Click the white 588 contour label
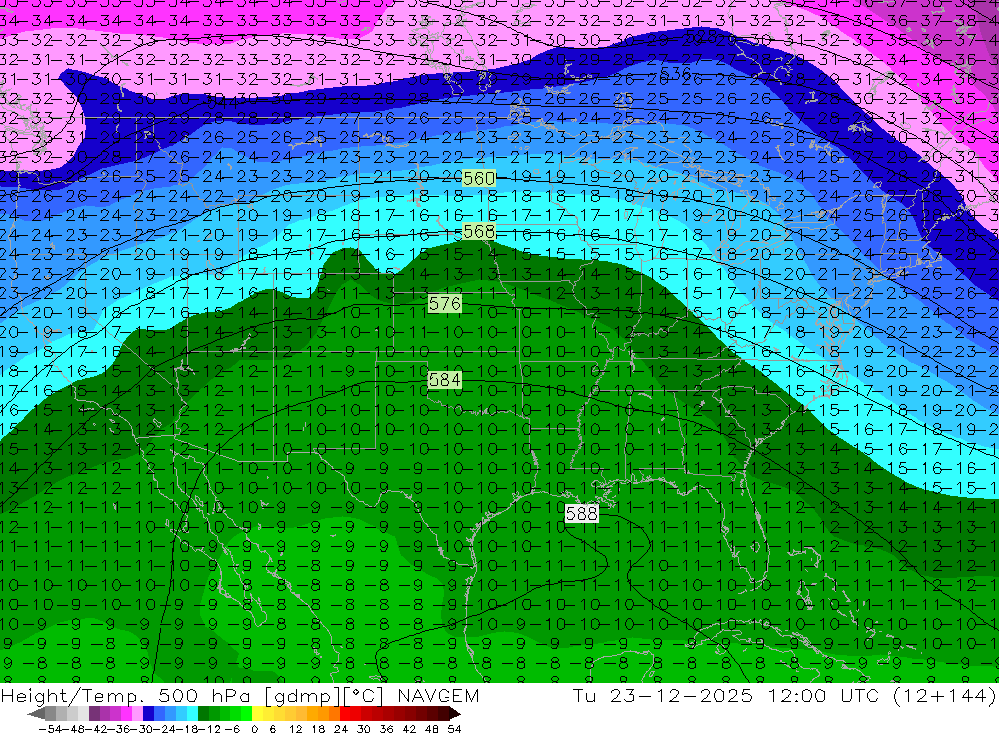 (581, 513)
